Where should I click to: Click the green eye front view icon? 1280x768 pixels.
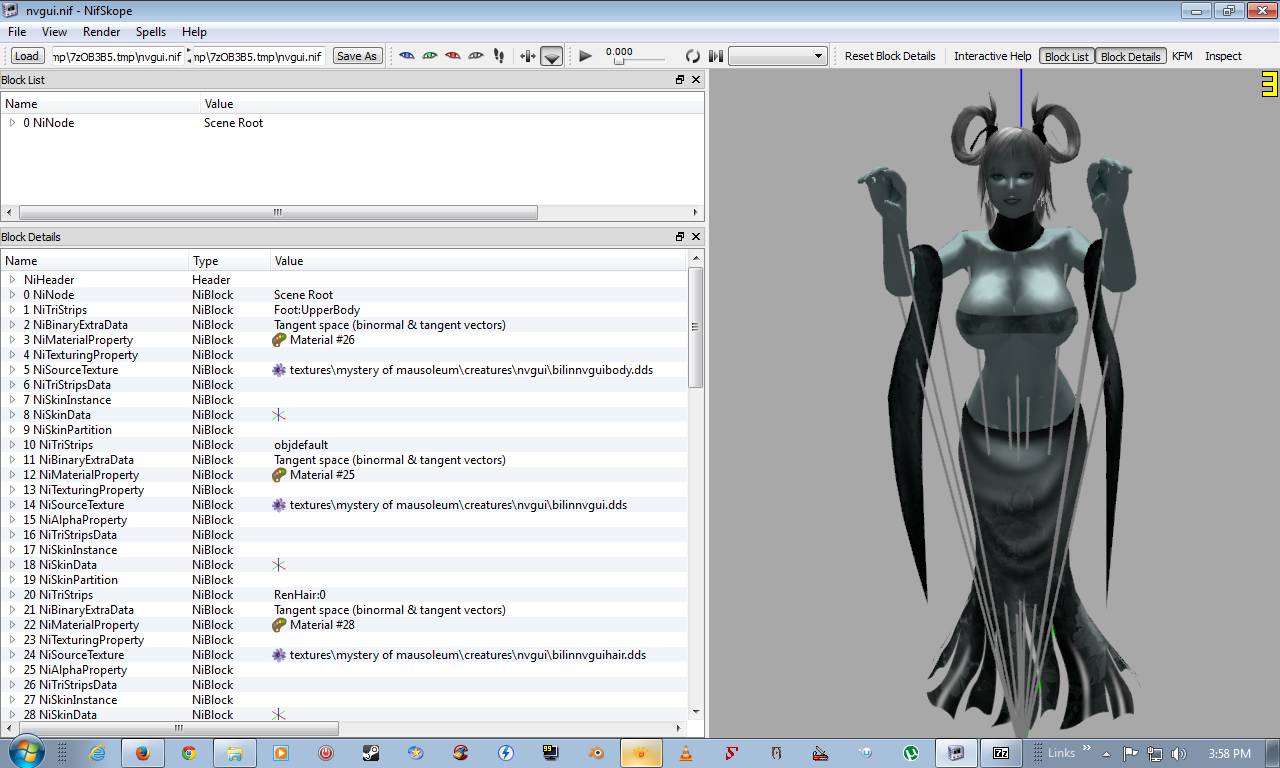tap(430, 56)
